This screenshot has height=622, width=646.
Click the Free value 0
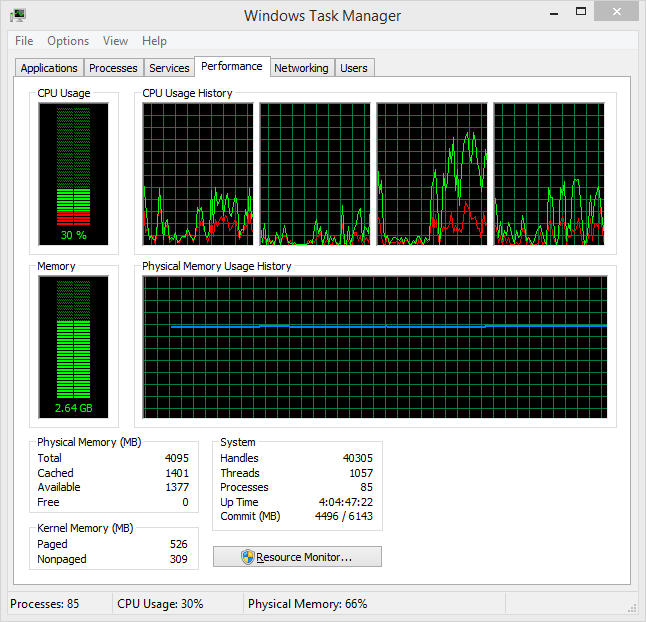[x=185, y=502]
